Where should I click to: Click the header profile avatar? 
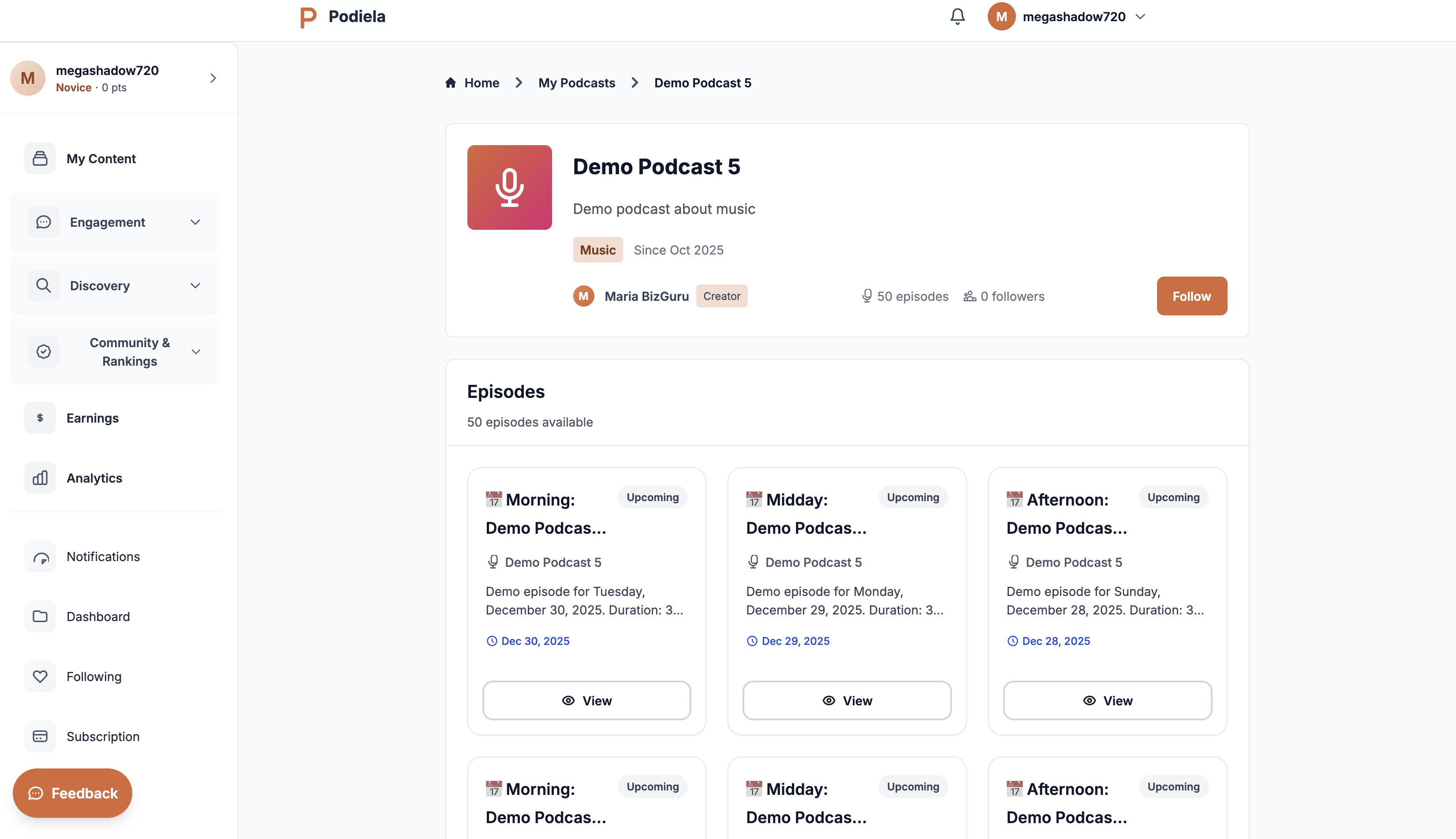click(x=1001, y=17)
